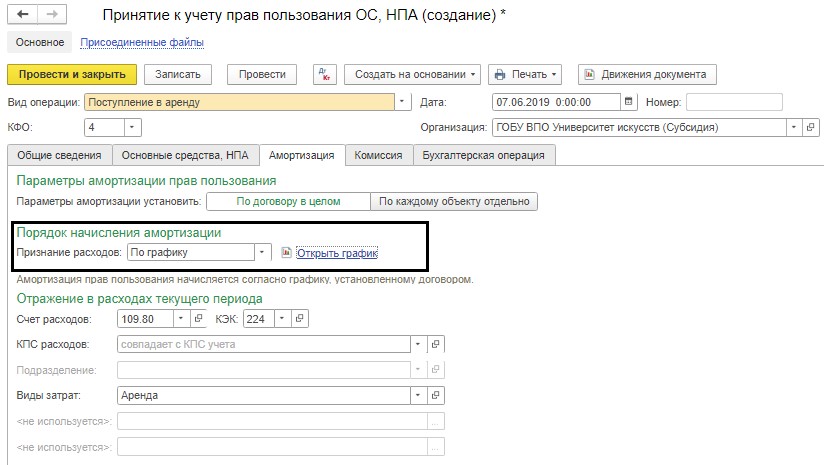Open the КФО dropdown list
The height and width of the screenshot is (465, 825).
[x=132, y=127]
